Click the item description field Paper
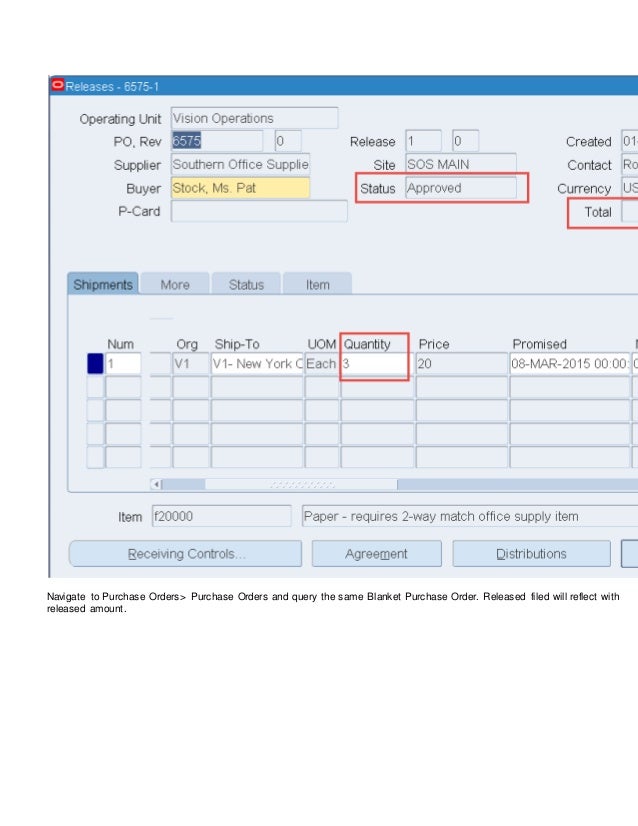 pyautogui.click(x=470, y=516)
